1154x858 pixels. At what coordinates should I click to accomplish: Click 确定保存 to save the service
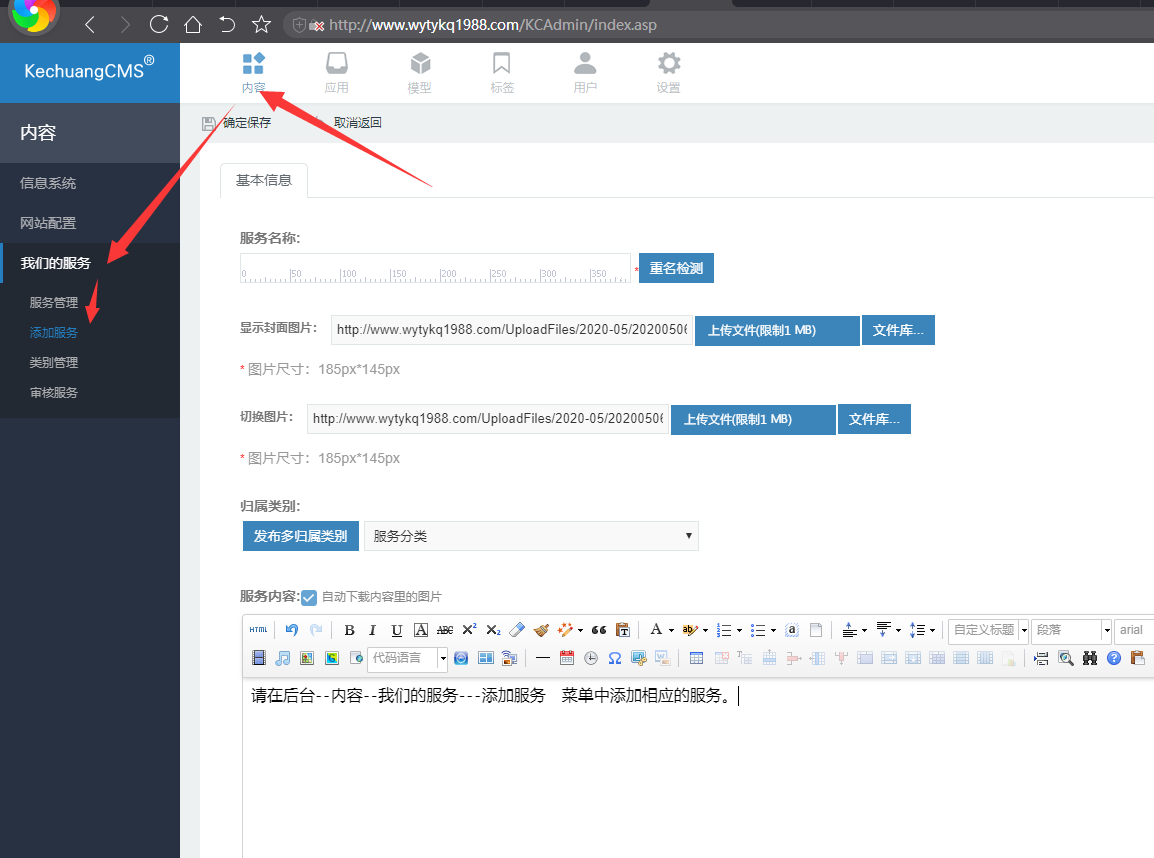coord(237,123)
